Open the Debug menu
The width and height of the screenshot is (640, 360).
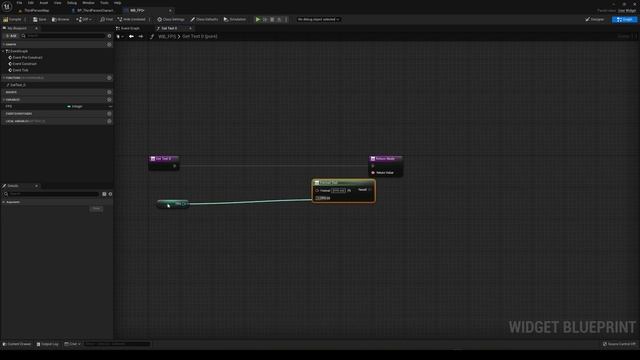point(72,3)
